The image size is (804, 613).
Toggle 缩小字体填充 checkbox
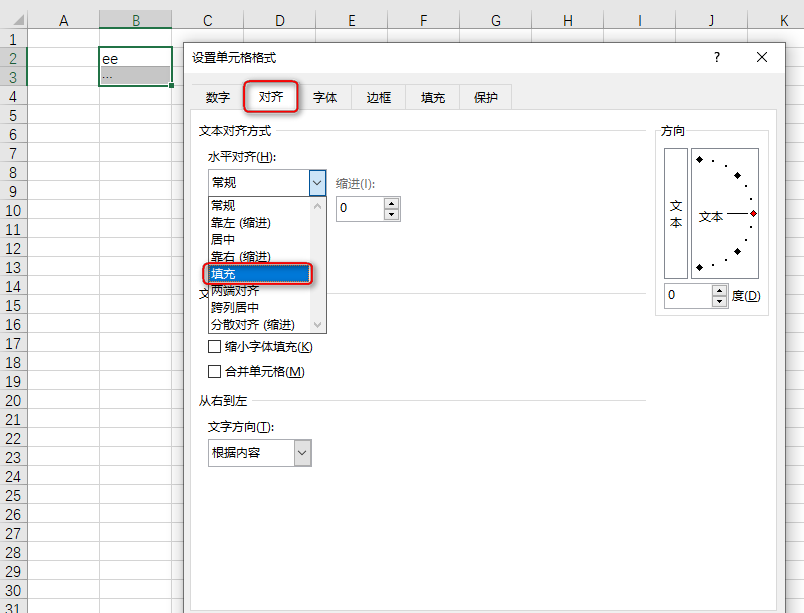tap(214, 347)
